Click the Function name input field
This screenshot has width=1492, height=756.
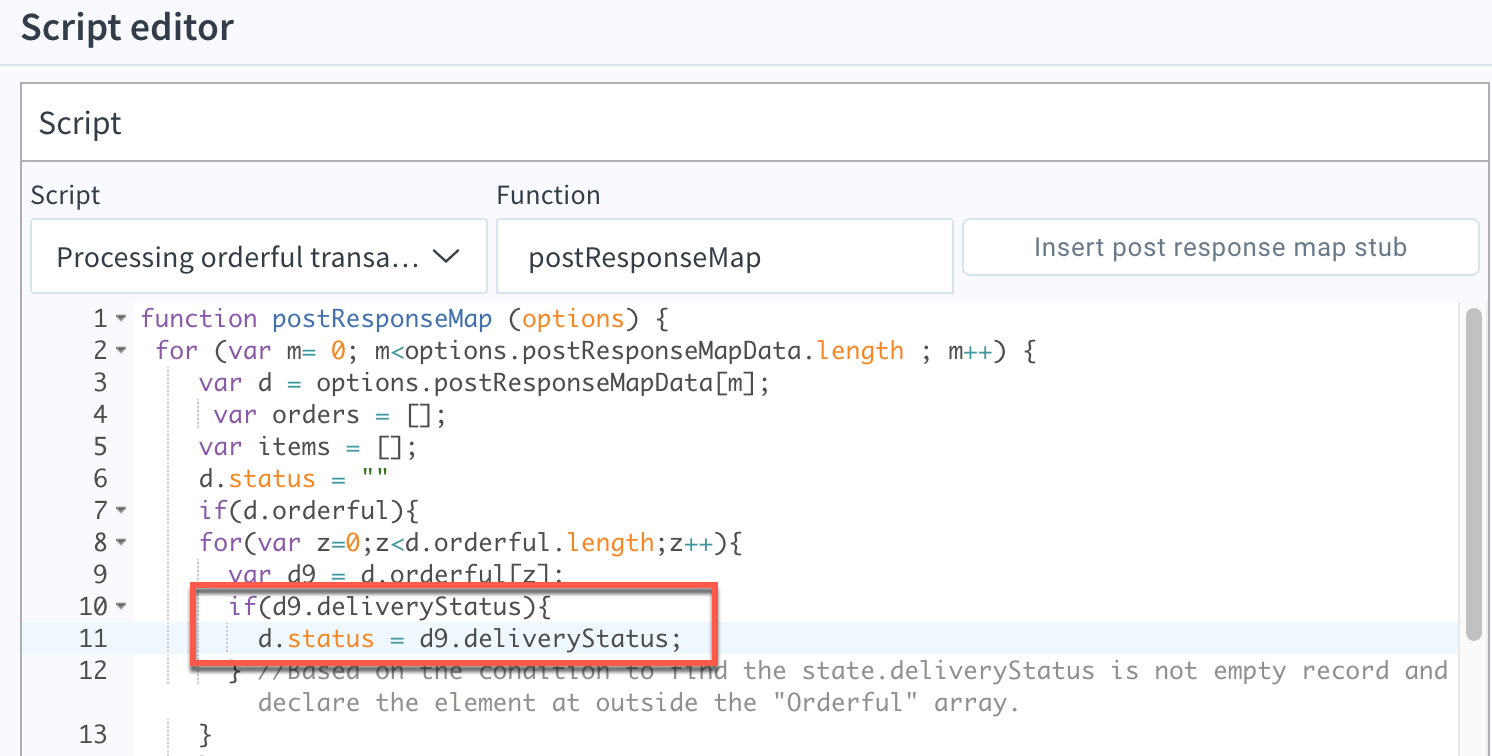[724, 257]
